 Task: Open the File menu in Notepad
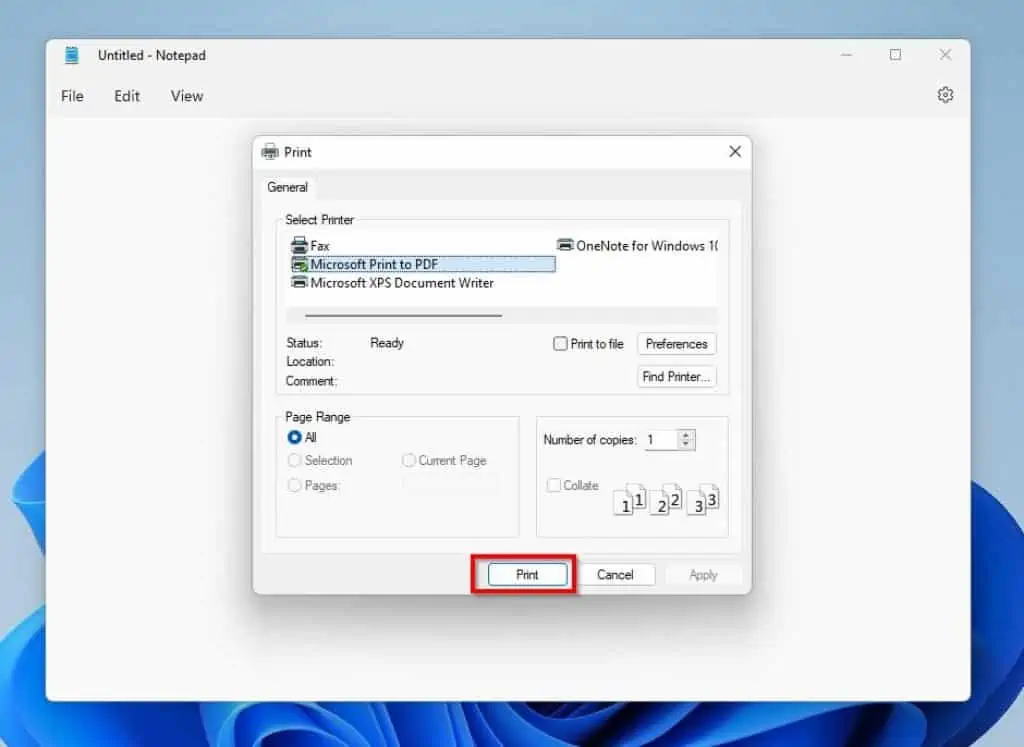72,96
